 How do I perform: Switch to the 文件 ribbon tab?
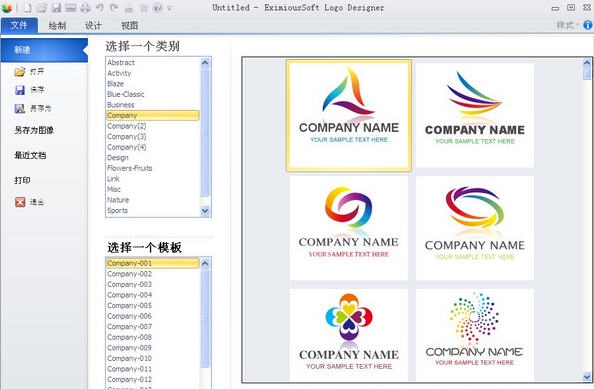point(19,25)
